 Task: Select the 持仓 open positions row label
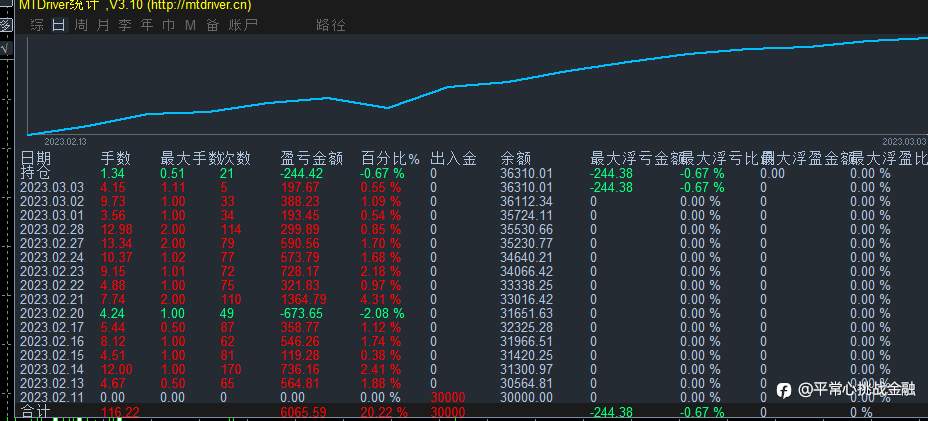coord(36,173)
